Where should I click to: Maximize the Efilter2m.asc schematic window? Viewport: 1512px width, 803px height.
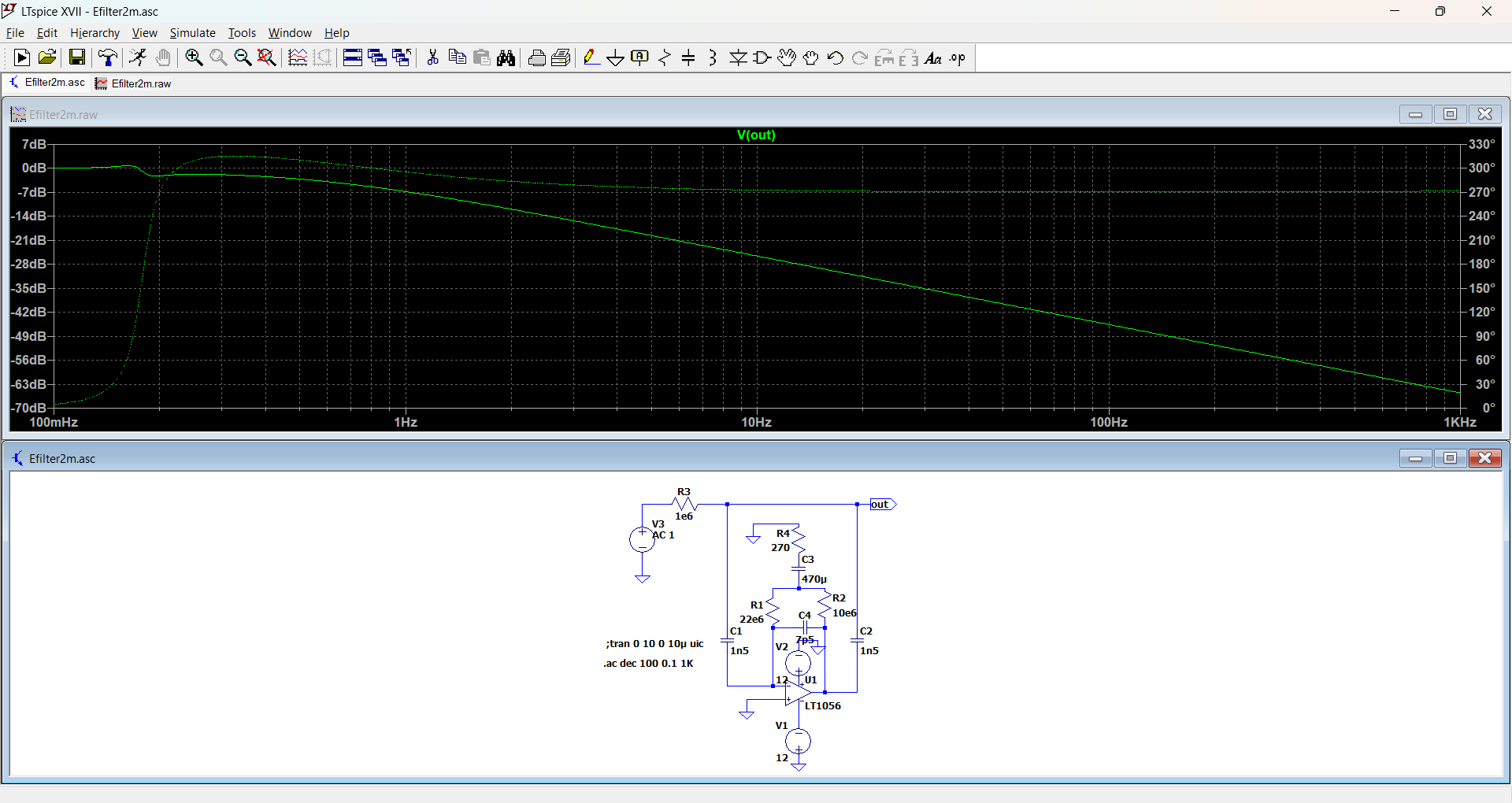click(1450, 458)
